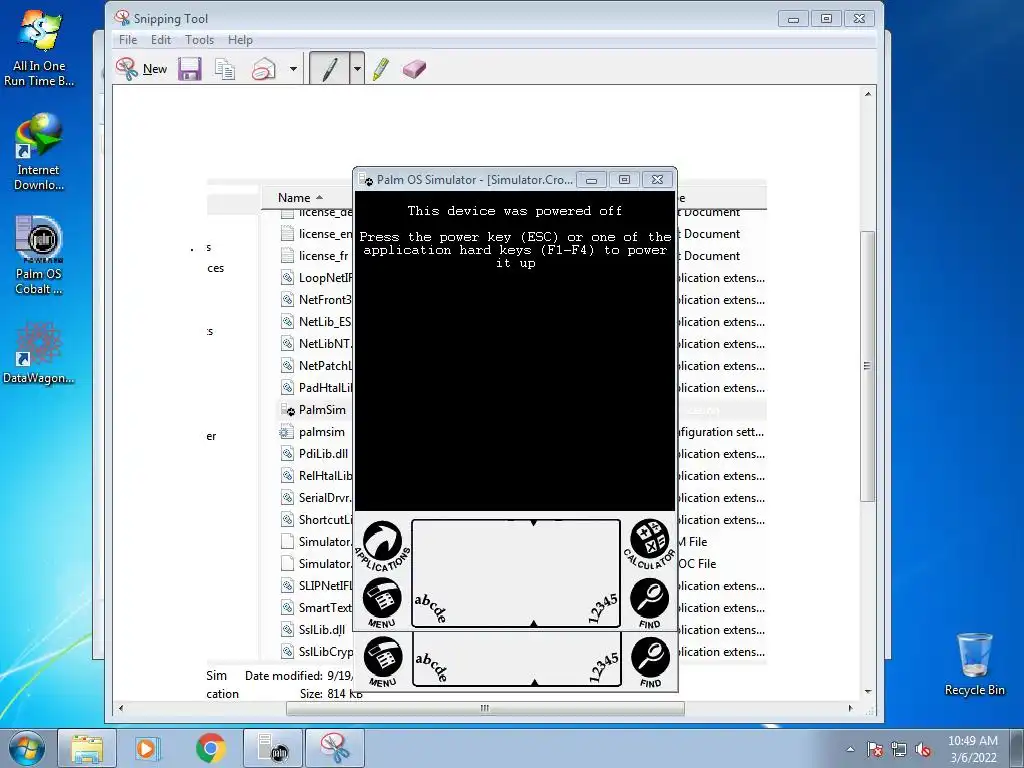Screen dimensions: 1024x768
Task: Copy the snip to clipboard
Action: click(225, 69)
